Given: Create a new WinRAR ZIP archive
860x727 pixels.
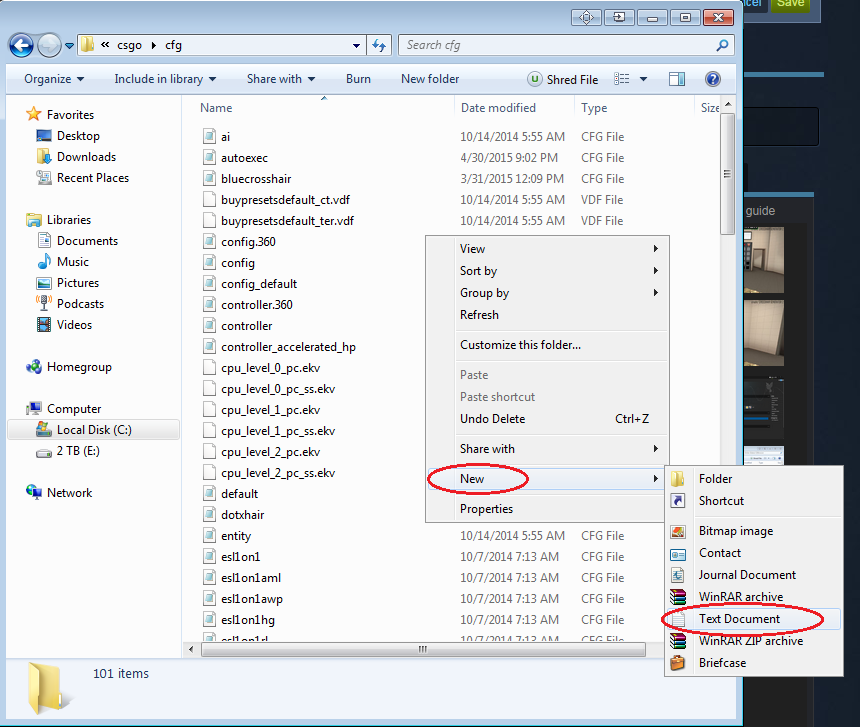Looking at the screenshot, I should point(754,641).
